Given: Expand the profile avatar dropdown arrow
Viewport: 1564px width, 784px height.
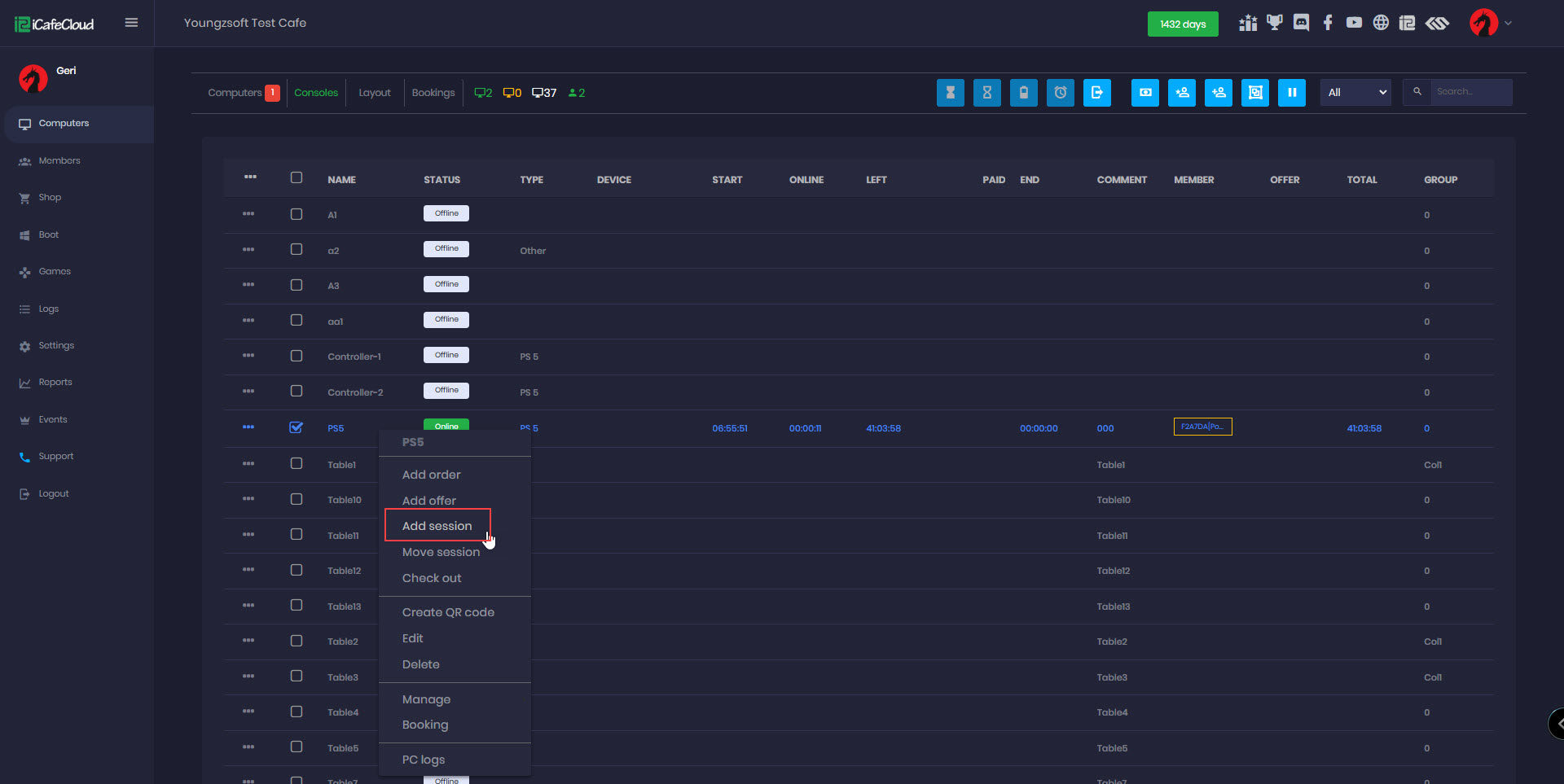Looking at the screenshot, I should [x=1508, y=24].
